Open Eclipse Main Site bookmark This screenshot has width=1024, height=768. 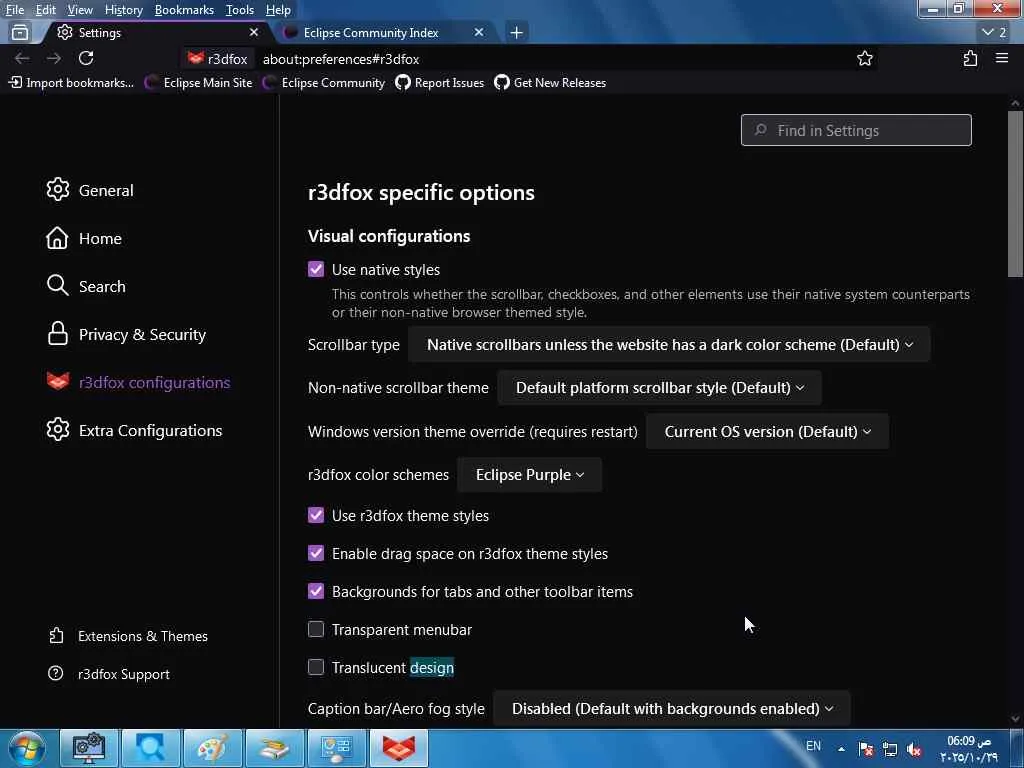199,82
